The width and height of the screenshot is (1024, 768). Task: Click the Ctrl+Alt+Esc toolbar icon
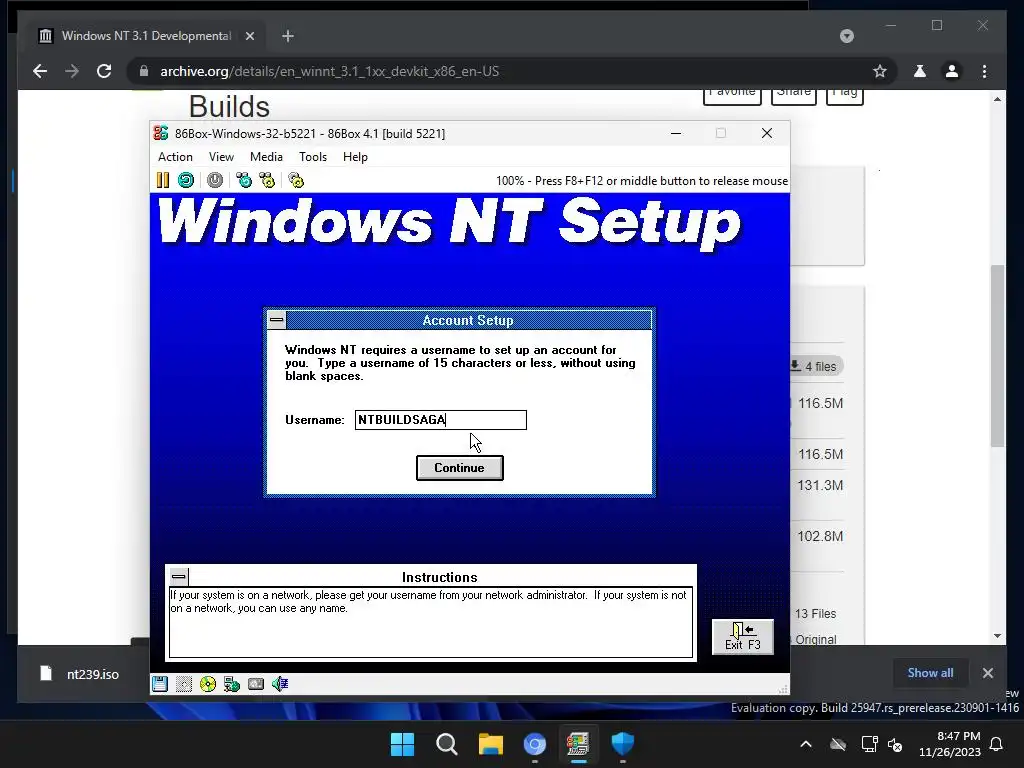pyautogui.click(x=267, y=180)
